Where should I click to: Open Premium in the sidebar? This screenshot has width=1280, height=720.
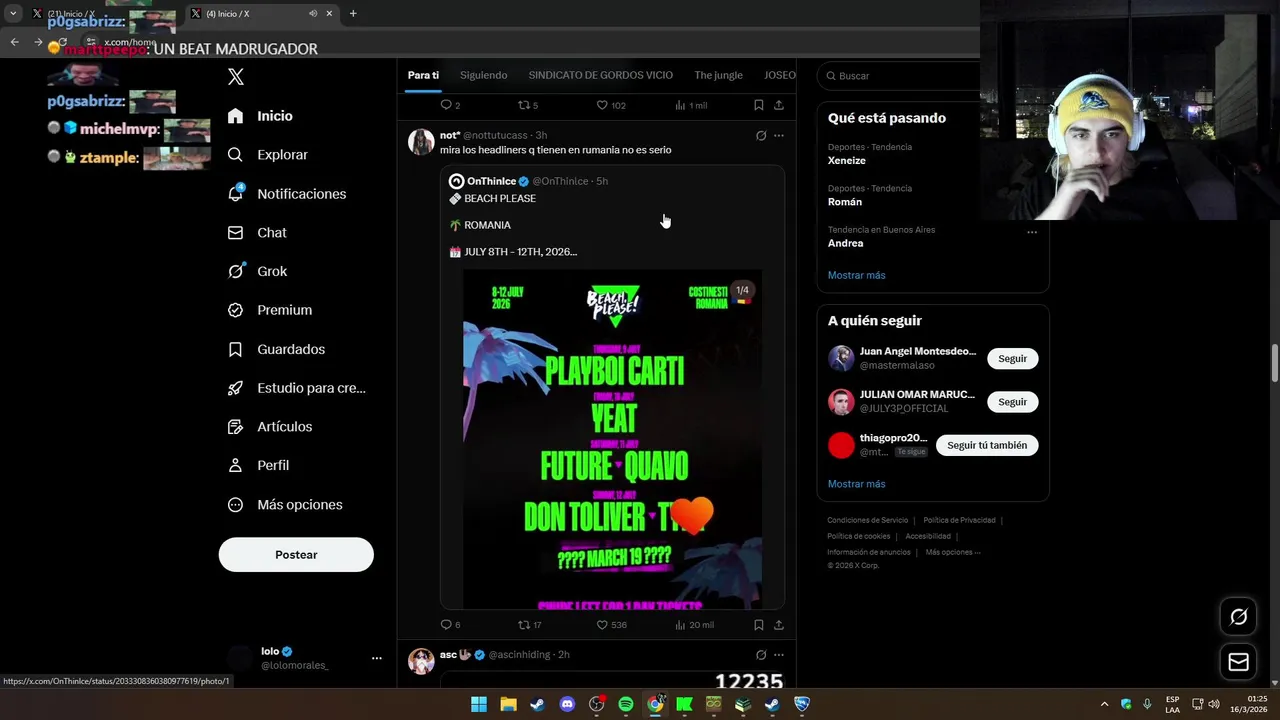coord(270,310)
